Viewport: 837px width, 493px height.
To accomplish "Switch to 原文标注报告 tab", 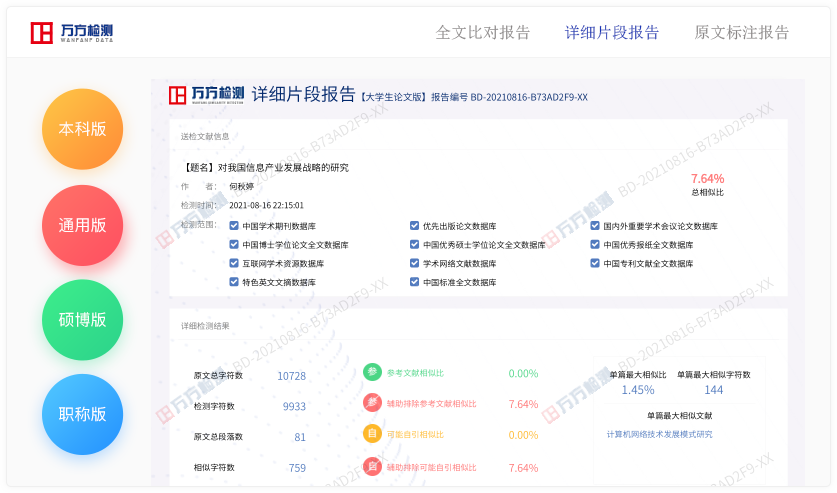I will 742,32.
